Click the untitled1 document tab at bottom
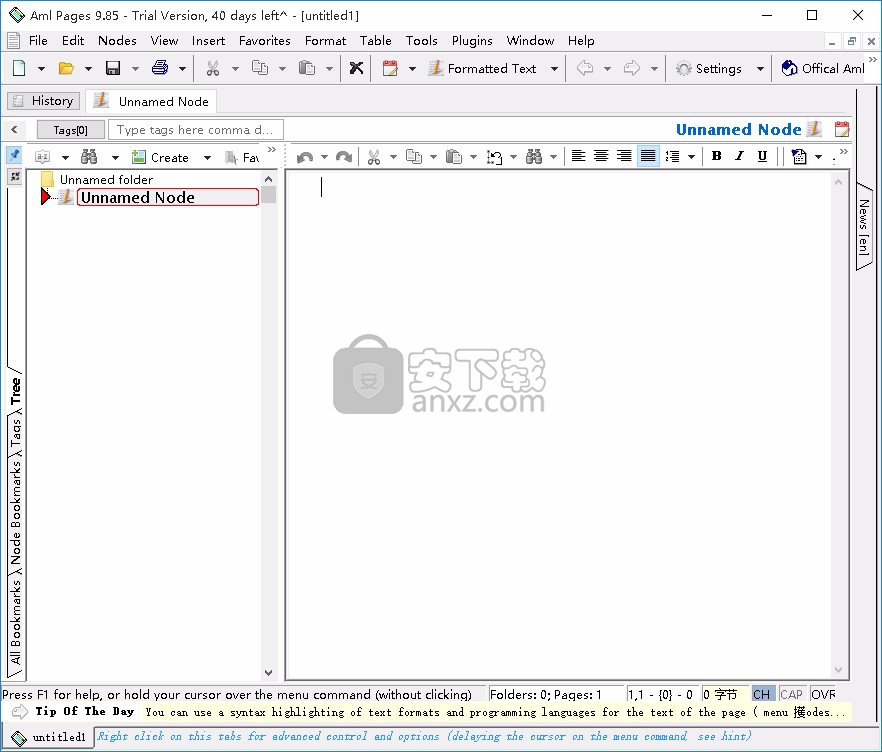882x752 pixels. 48,737
